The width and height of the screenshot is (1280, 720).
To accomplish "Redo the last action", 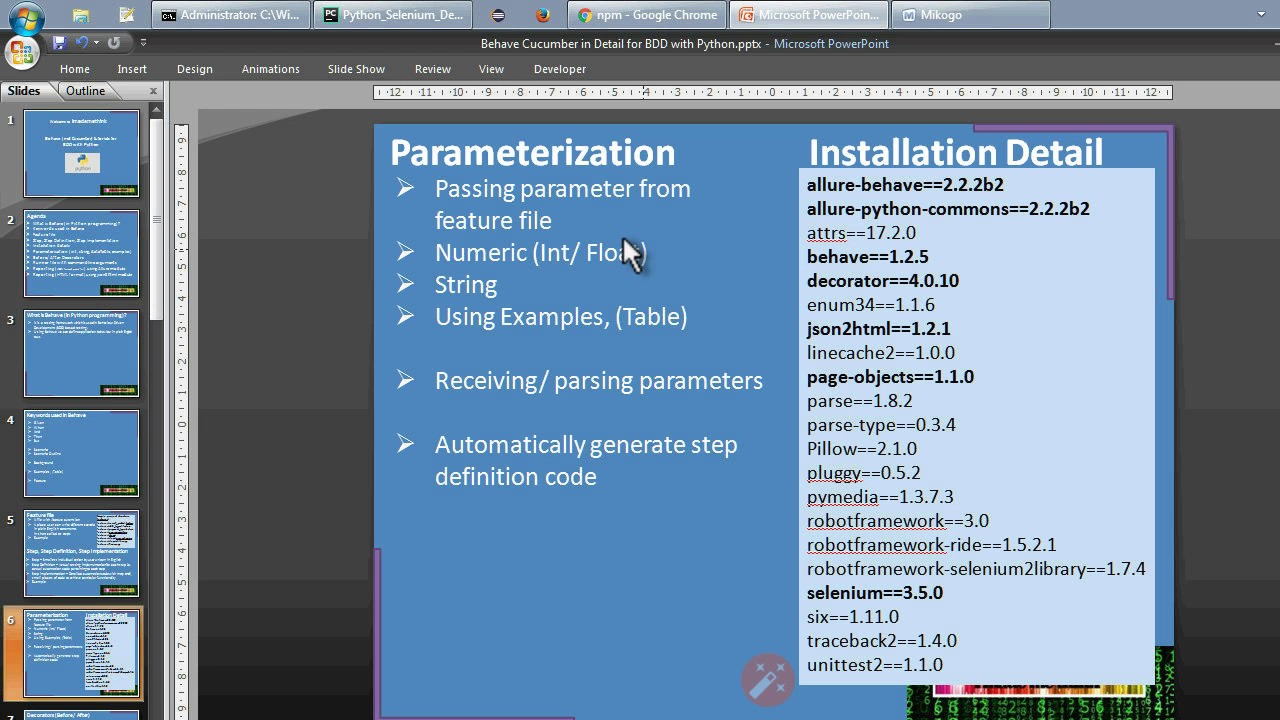I will [113, 42].
